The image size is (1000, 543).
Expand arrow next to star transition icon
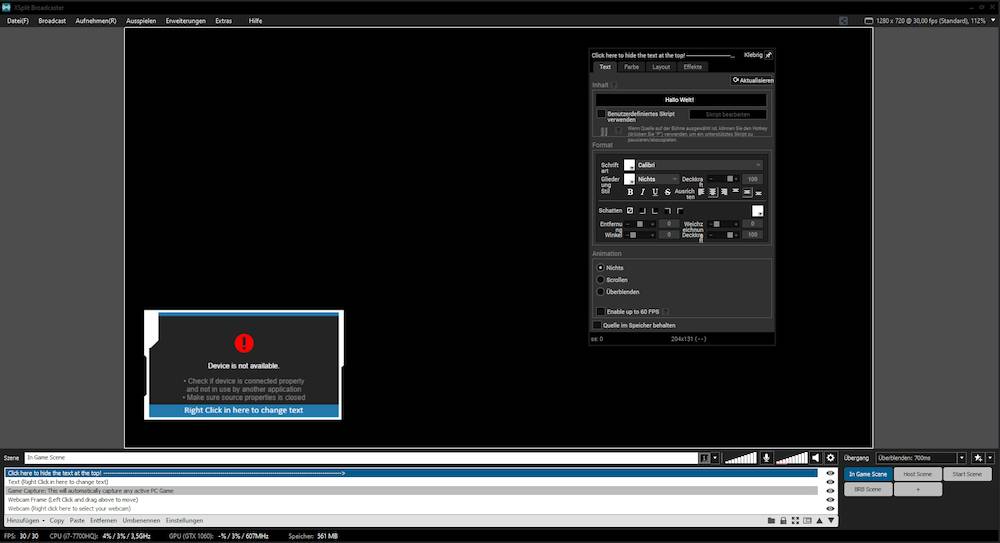990,457
